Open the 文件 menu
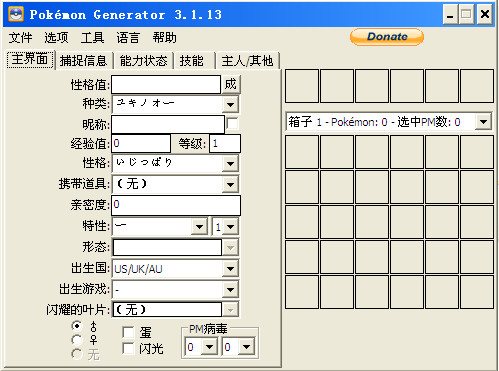The image size is (499, 371). pos(20,38)
